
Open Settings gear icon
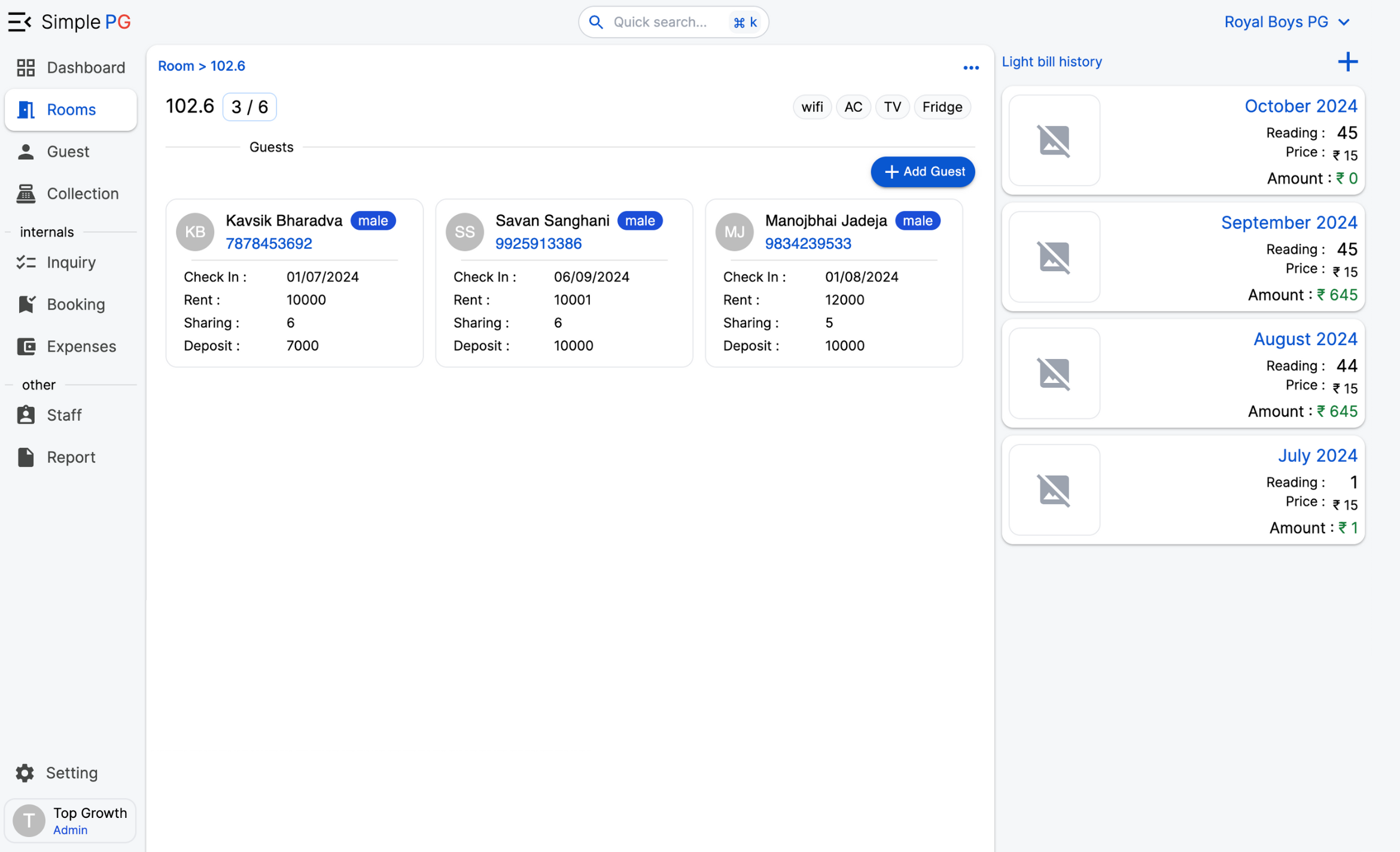(25, 773)
